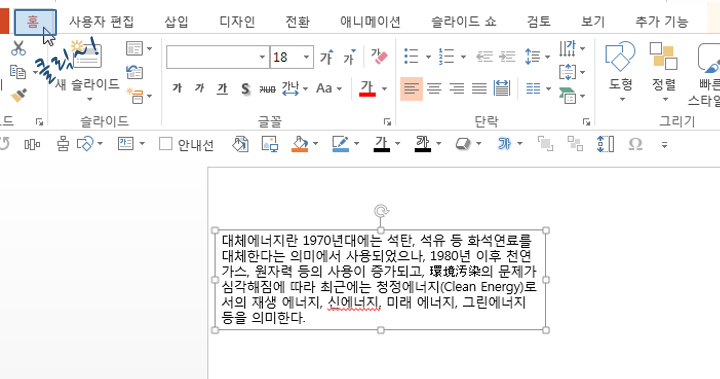This screenshot has width=720, height=379.
Task: Open the 정렬 arrange button
Action: tap(664, 72)
